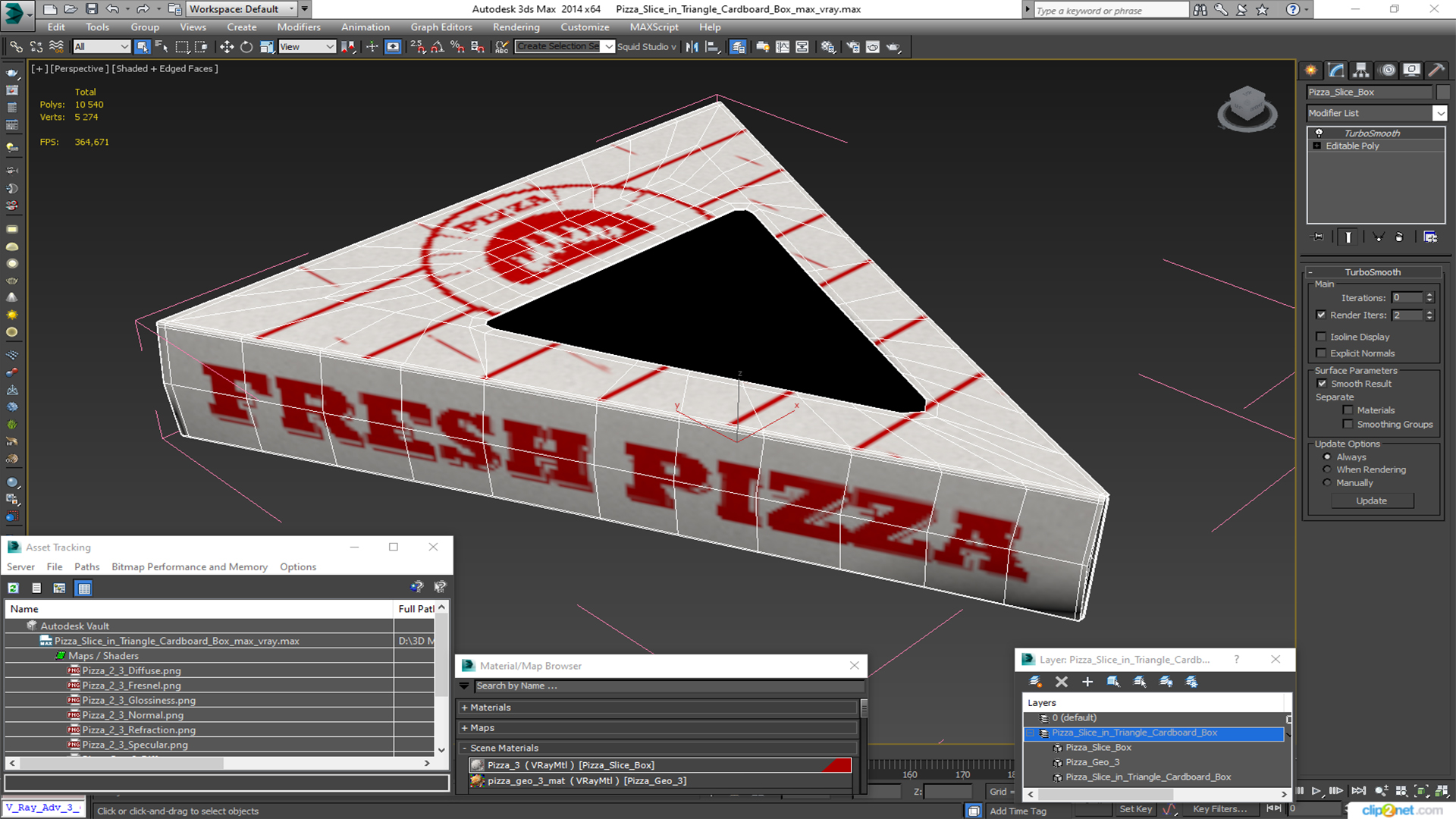Create New Layer in Layer dialog

coord(1035,682)
